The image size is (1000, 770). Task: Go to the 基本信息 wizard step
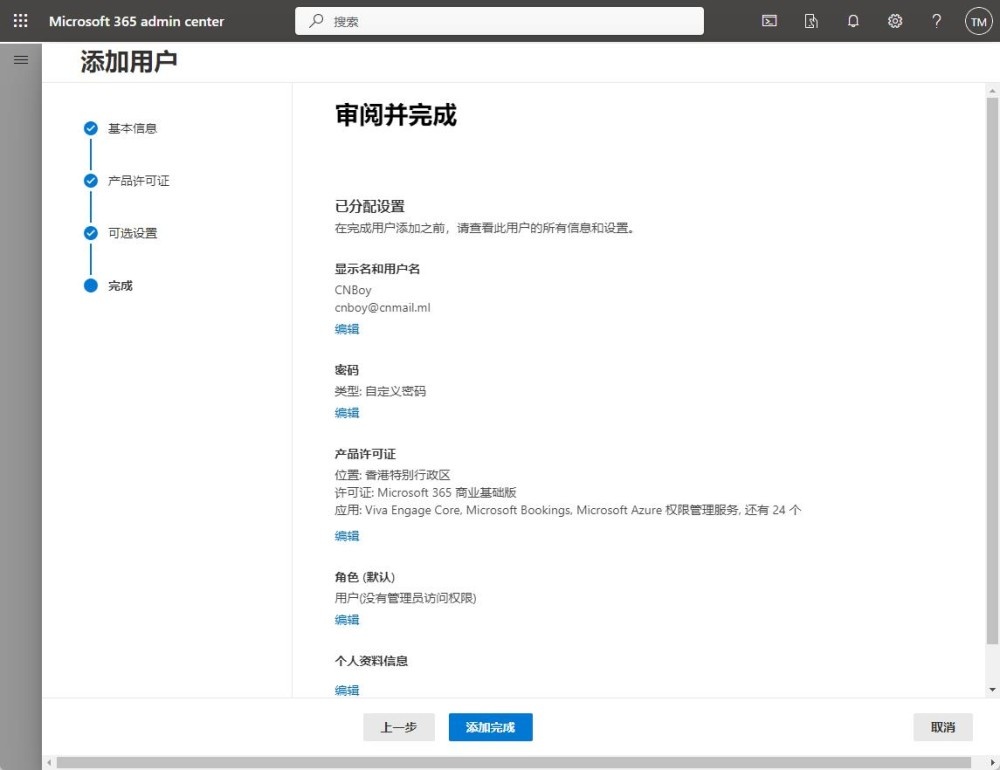click(x=132, y=128)
